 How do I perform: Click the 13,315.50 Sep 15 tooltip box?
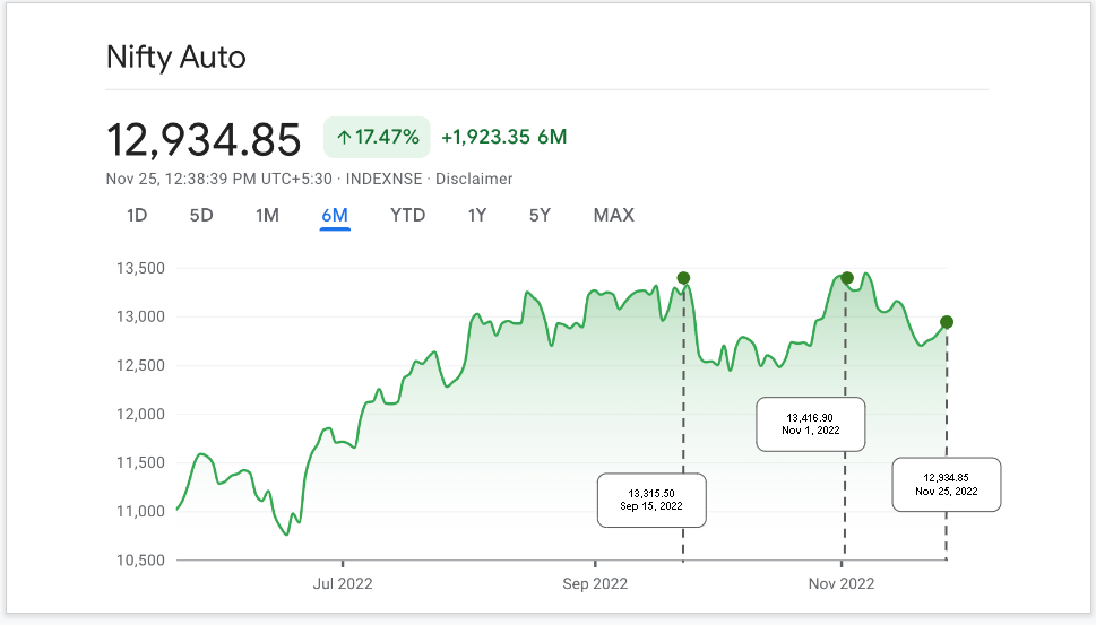pyautogui.click(x=651, y=500)
